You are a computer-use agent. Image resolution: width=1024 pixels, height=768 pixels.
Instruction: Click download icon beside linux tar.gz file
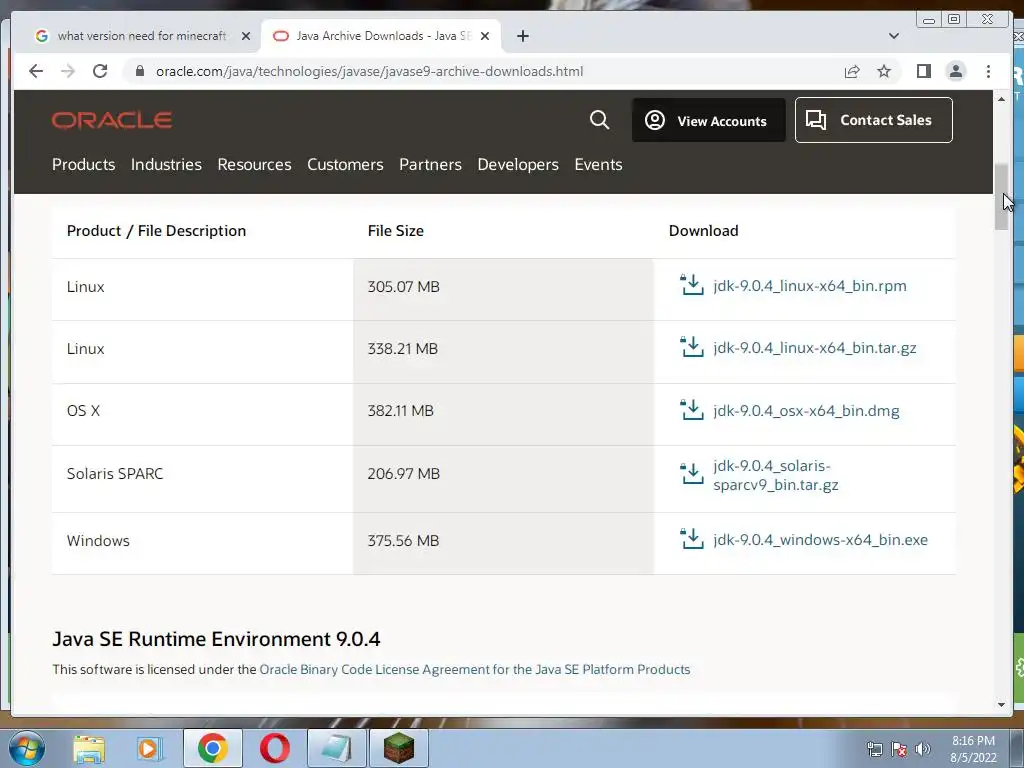(692, 347)
